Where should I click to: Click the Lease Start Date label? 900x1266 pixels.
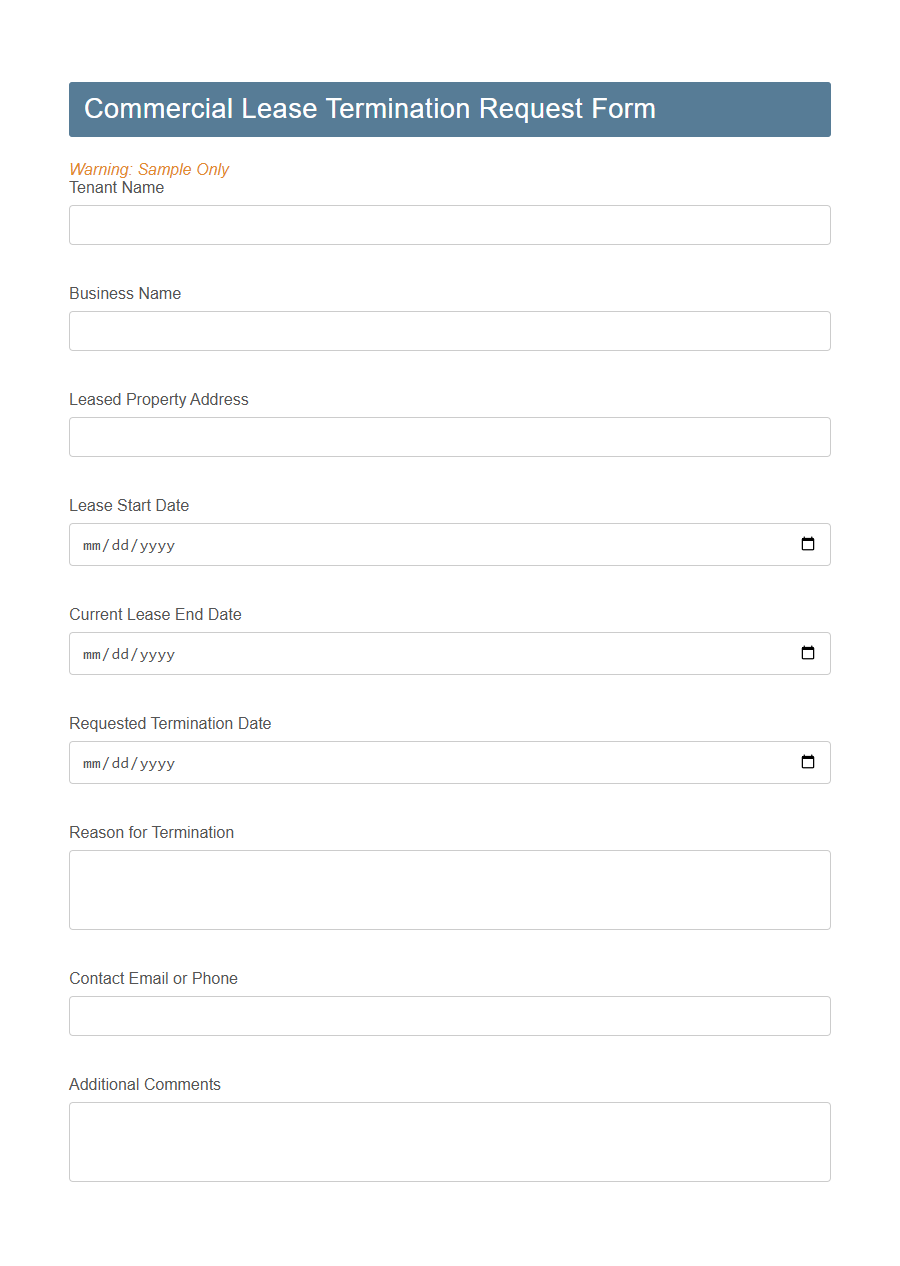pyautogui.click(x=129, y=505)
